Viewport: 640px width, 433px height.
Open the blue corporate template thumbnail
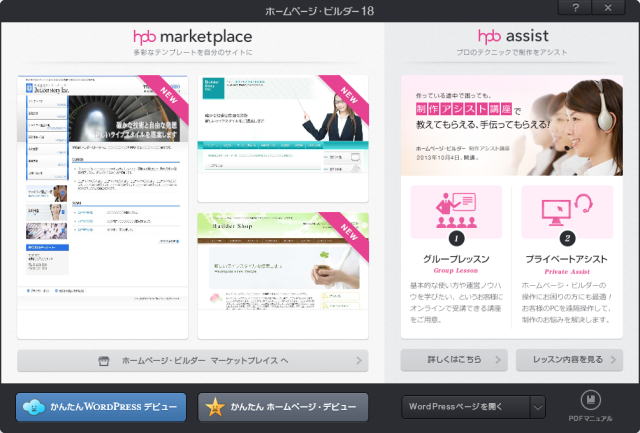103,207
